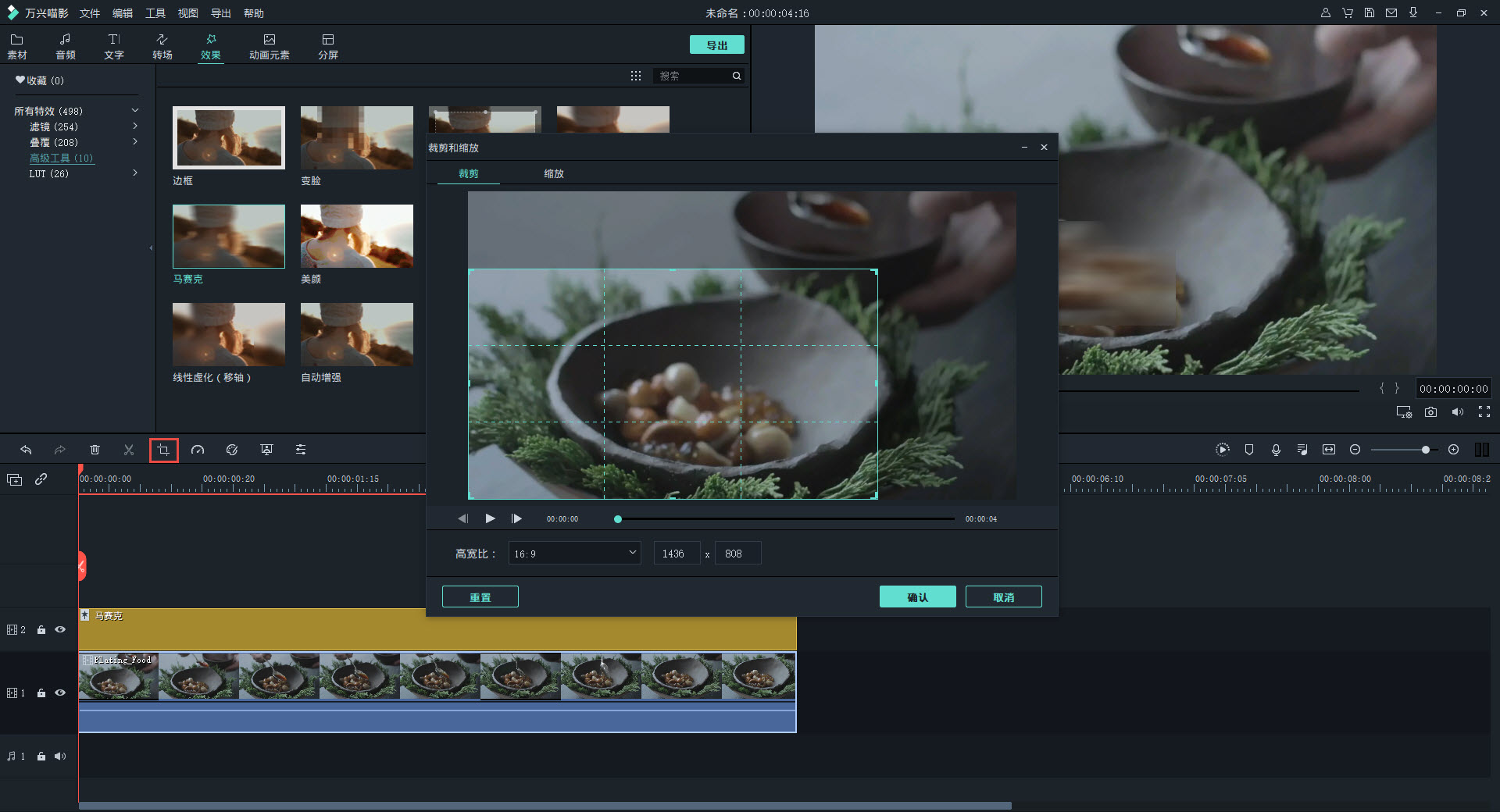1500x812 pixels.
Task: Click the crop and zoom tool icon
Action: pyautogui.click(x=163, y=450)
